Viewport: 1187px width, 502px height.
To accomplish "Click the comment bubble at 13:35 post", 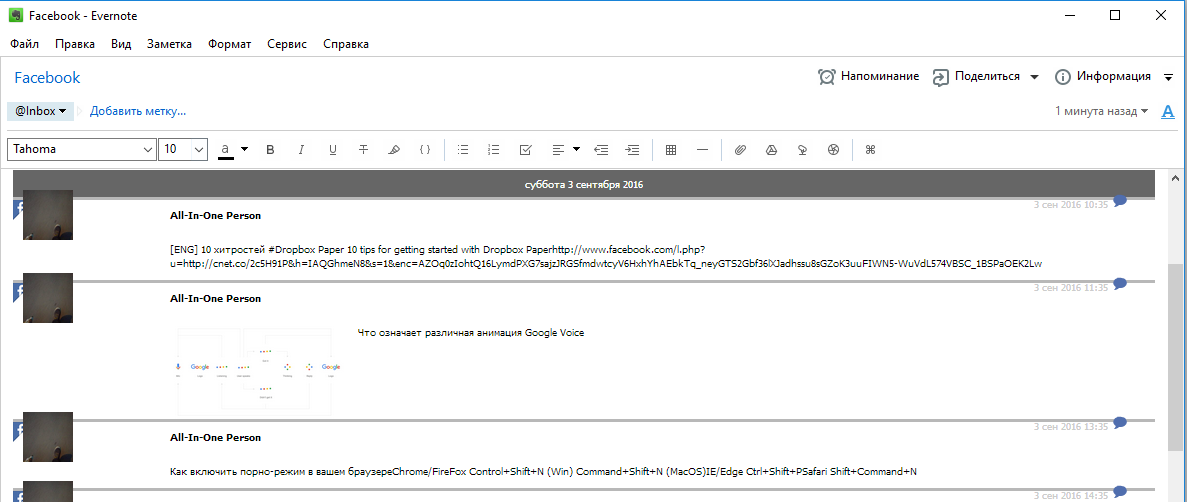I will 1120,422.
